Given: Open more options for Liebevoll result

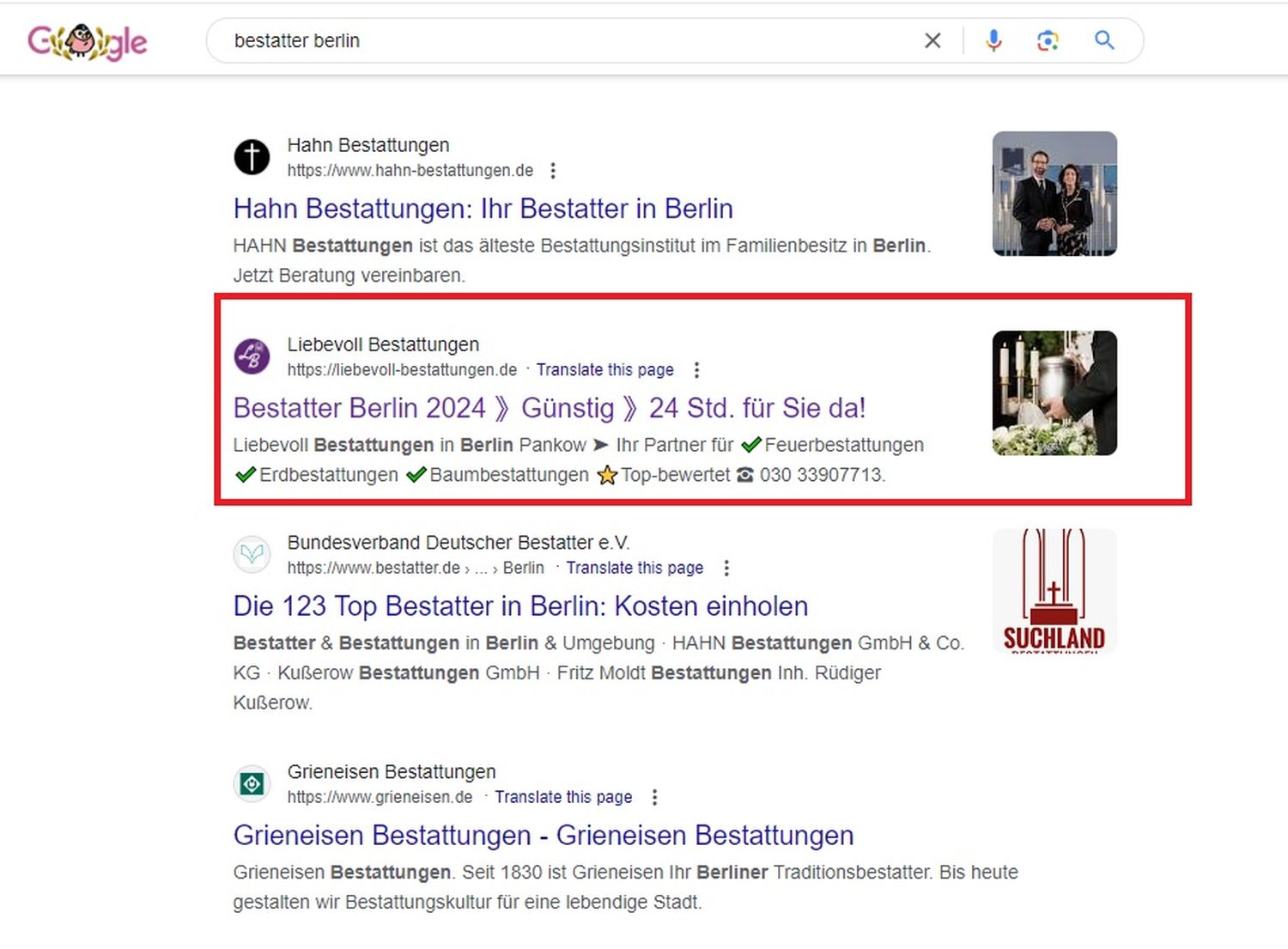Looking at the screenshot, I should 696,370.
